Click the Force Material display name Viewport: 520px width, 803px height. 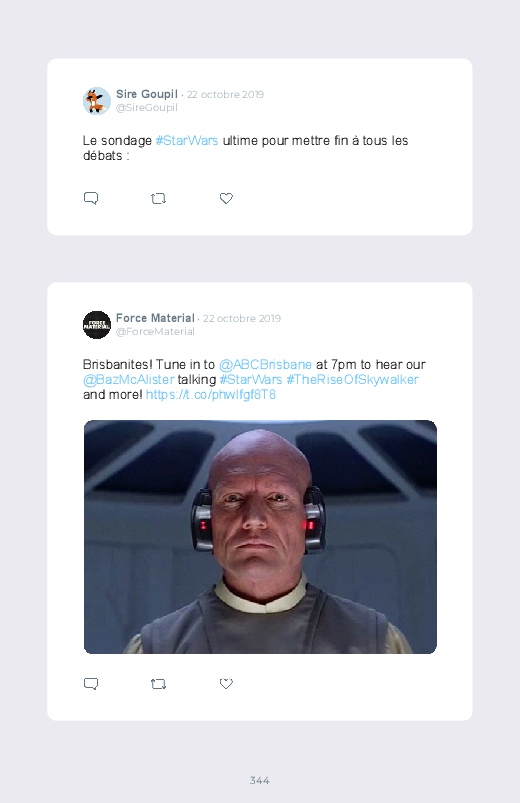(x=155, y=318)
